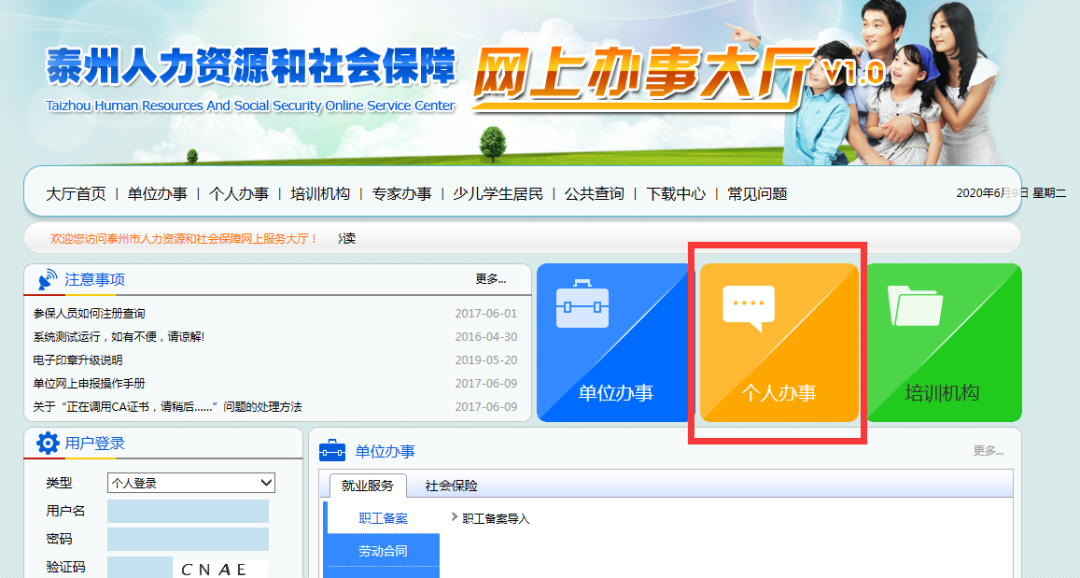The image size is (1080, 578).
Task: Open 专家办事 navigation item
Action: coord(402,194)
